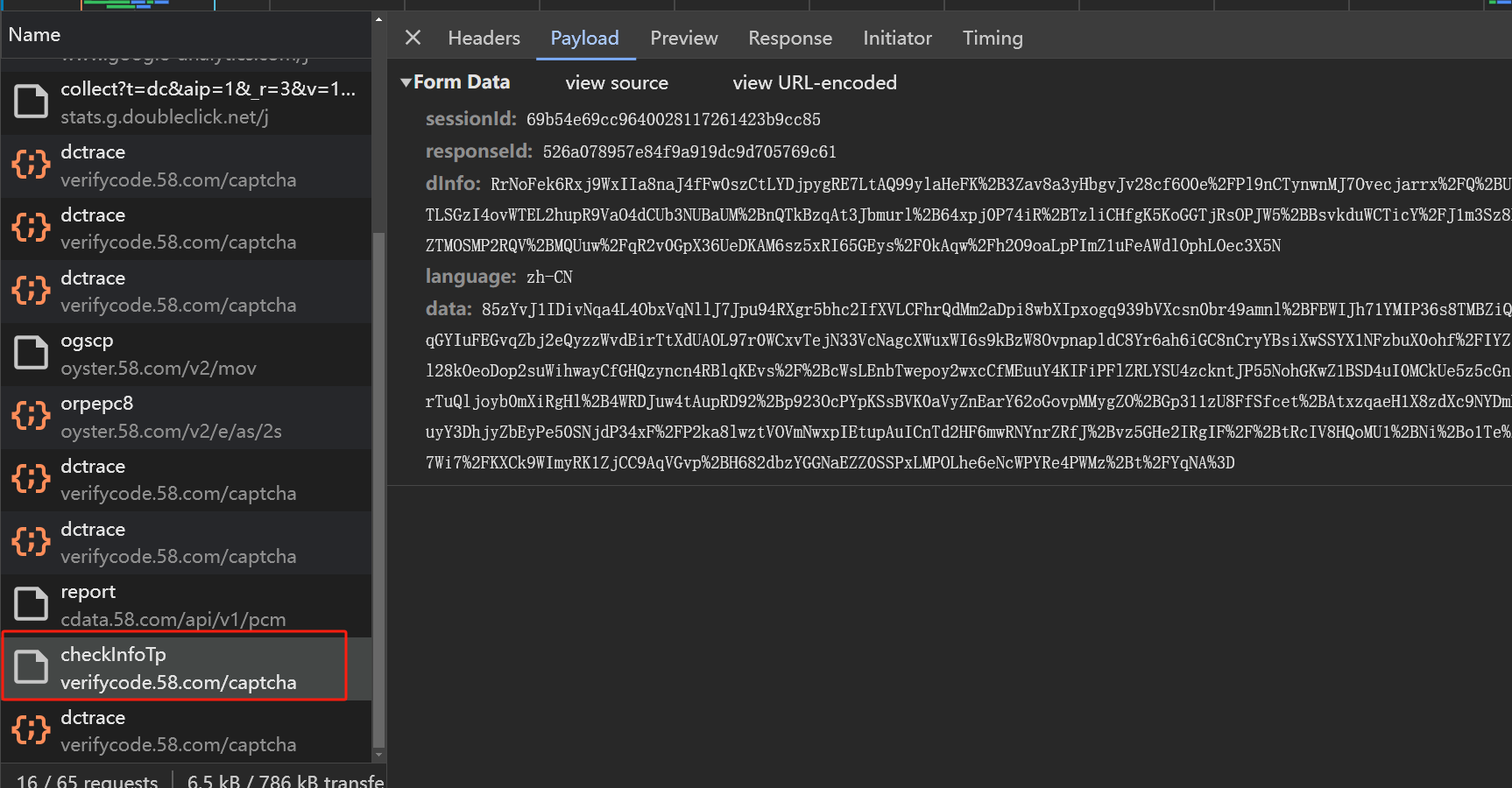Select the collect stats.g.doubleclick.net request
This screenshot has width=1512, height=788.
coord(186,102)
